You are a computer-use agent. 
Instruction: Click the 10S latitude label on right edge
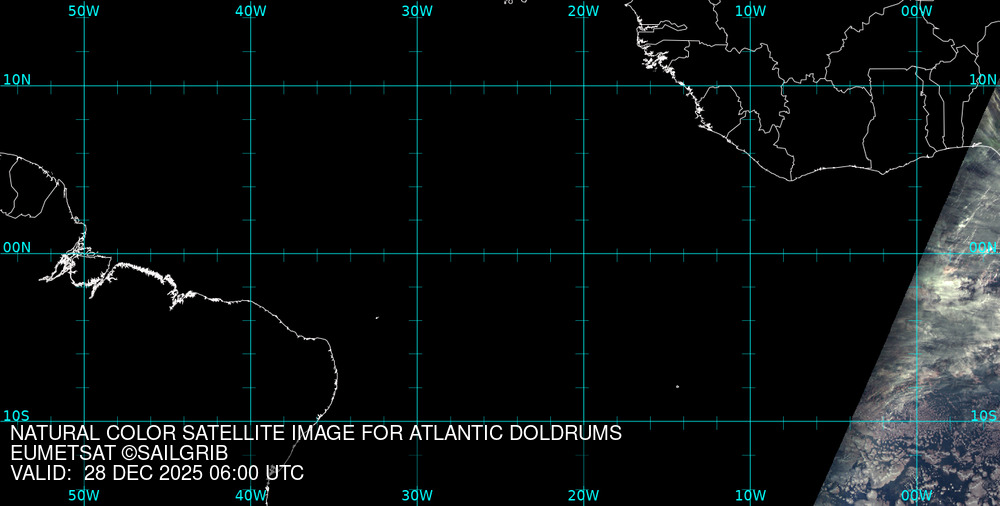[984, 415]
